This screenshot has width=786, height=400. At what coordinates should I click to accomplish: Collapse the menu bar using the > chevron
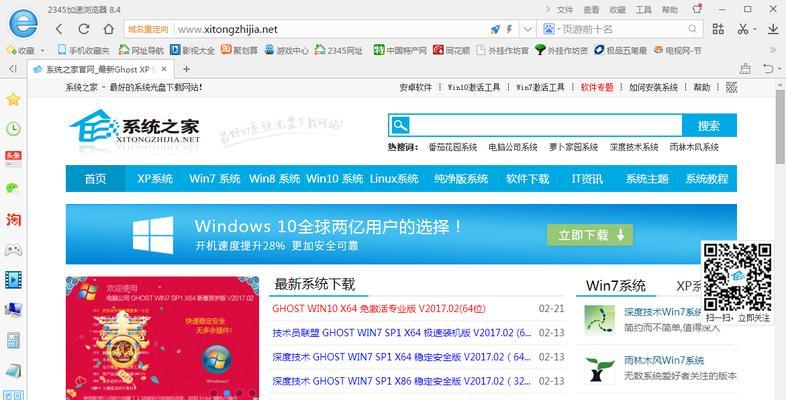point(548,9)
